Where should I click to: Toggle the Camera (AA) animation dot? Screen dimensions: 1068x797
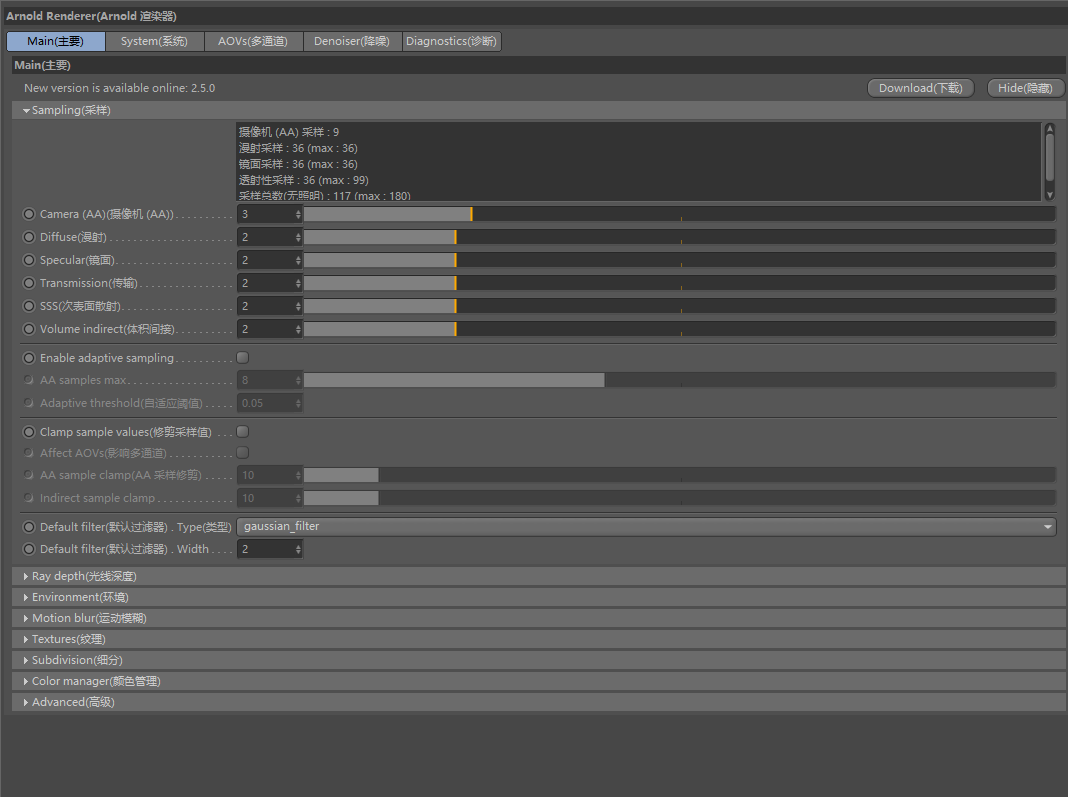click(29, 214)
